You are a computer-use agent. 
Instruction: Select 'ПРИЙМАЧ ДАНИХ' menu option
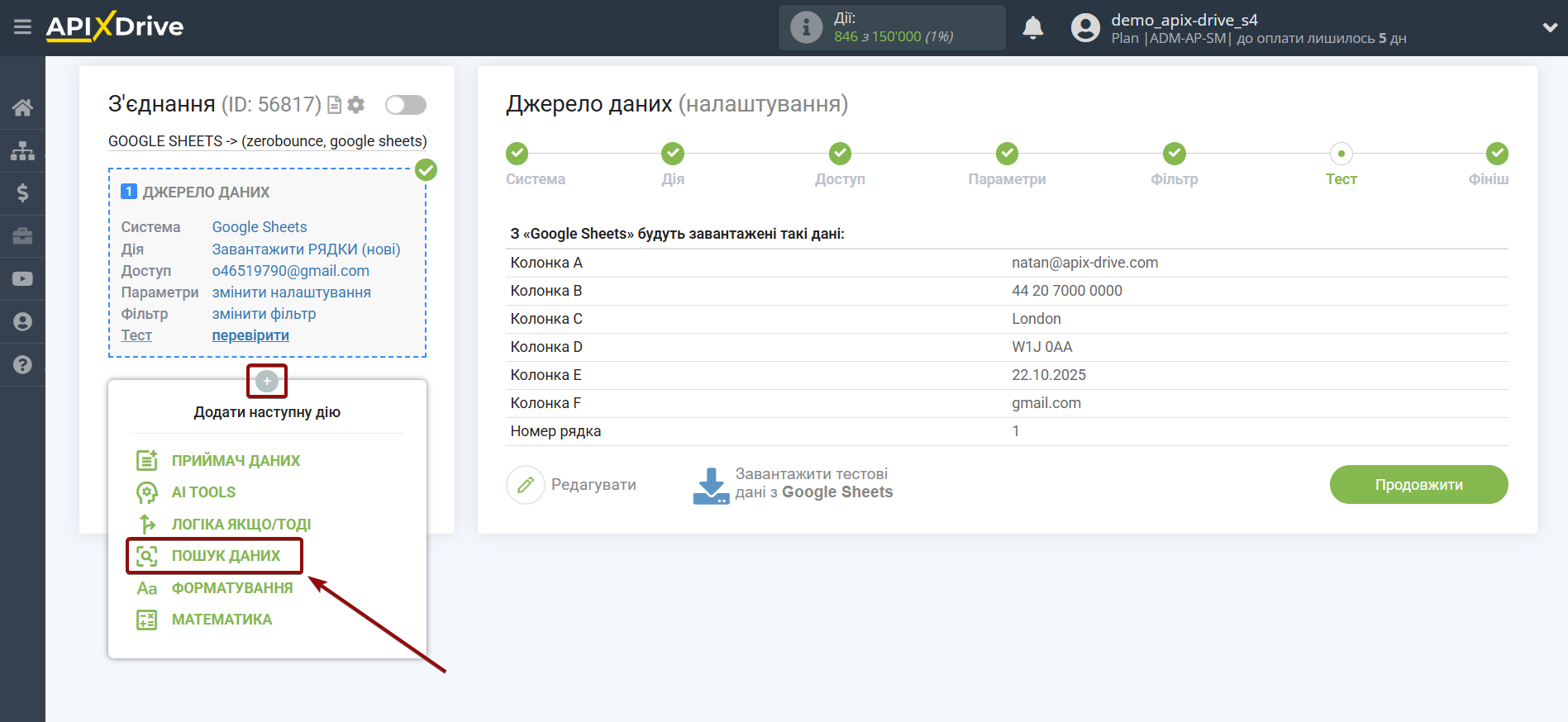pyautogui.click(x=218, y=460)
